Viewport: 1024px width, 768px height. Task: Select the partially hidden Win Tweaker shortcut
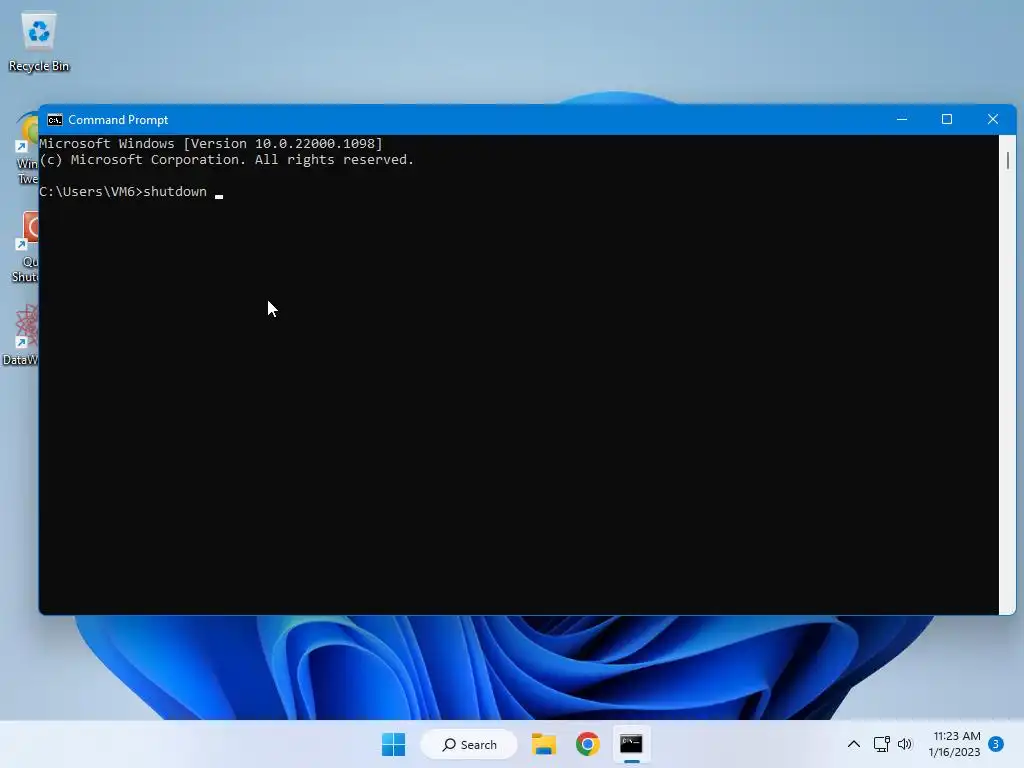(26, 149)
